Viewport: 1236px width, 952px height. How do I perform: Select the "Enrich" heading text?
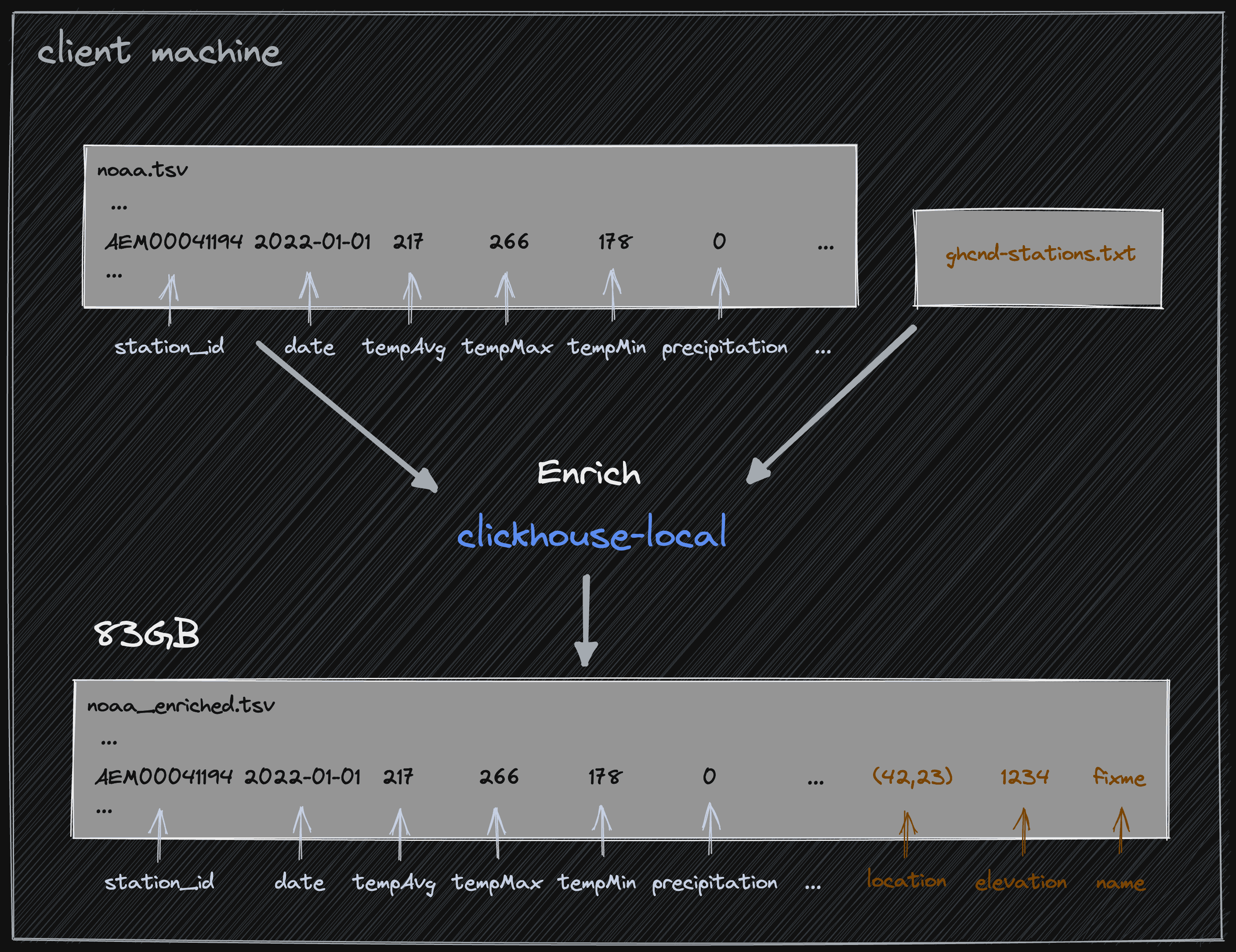(589, 473)
